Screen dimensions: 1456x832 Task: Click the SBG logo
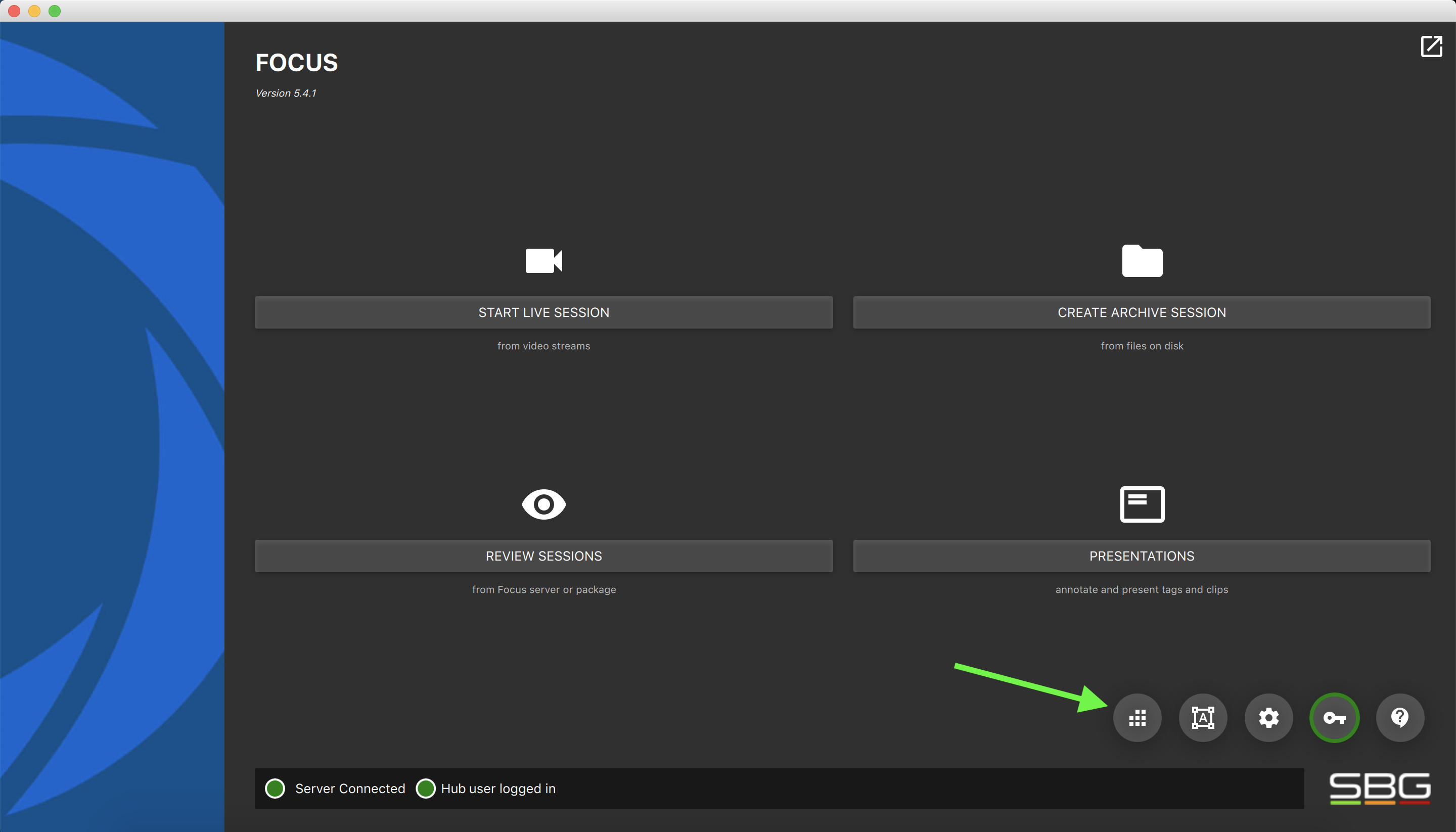click(x=1380, y=789)
